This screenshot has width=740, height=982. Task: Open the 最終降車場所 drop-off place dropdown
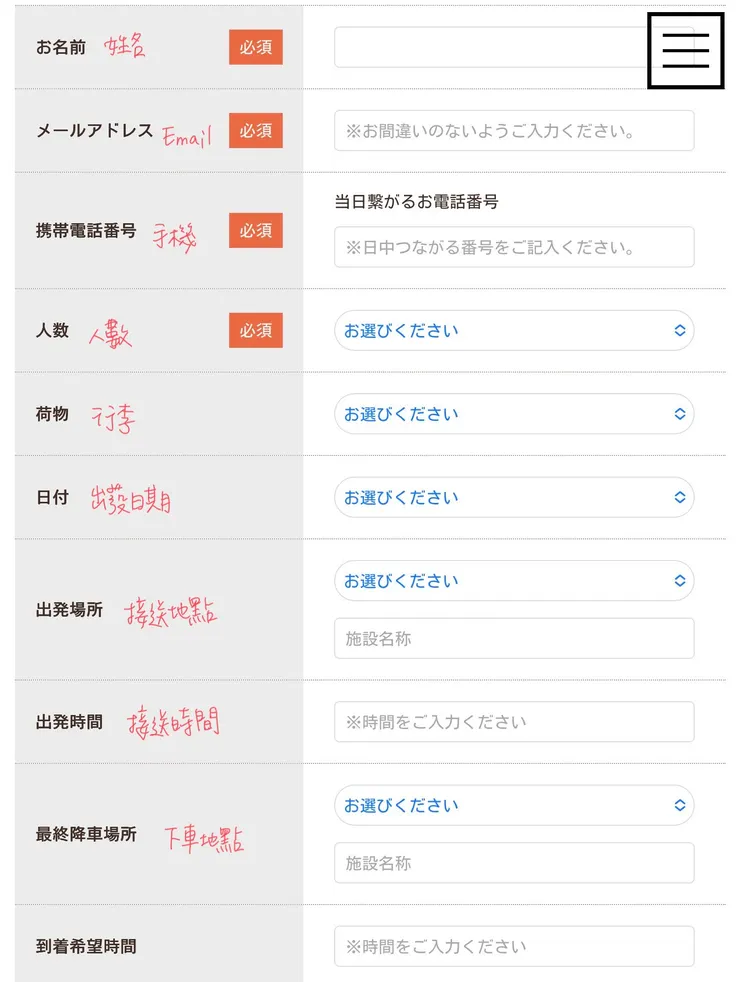[514, 805]
